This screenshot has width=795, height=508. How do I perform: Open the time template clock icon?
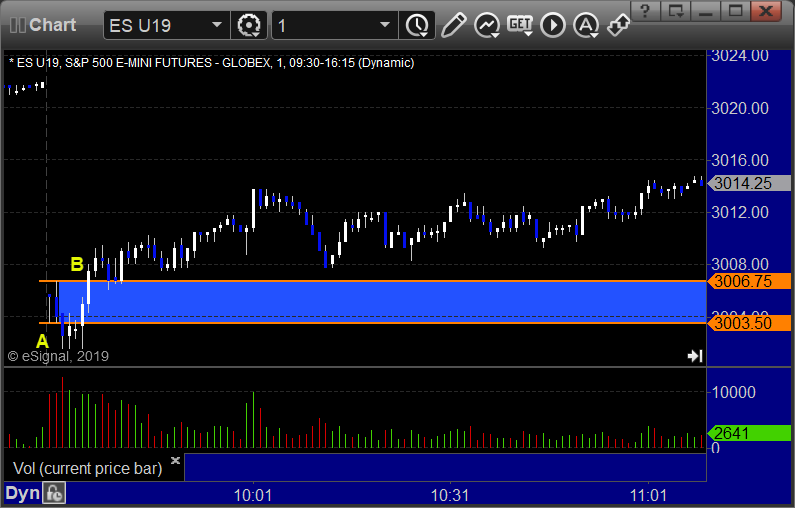417,25
